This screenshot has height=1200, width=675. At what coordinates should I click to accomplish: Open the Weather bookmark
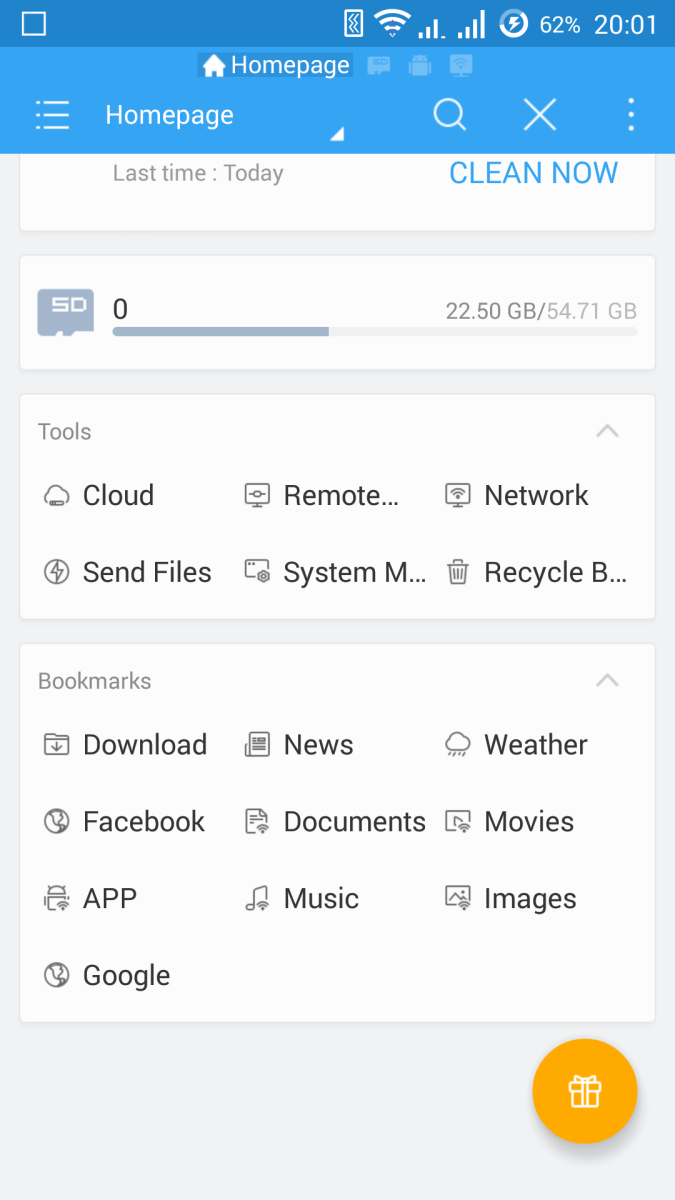coord(516,744)
